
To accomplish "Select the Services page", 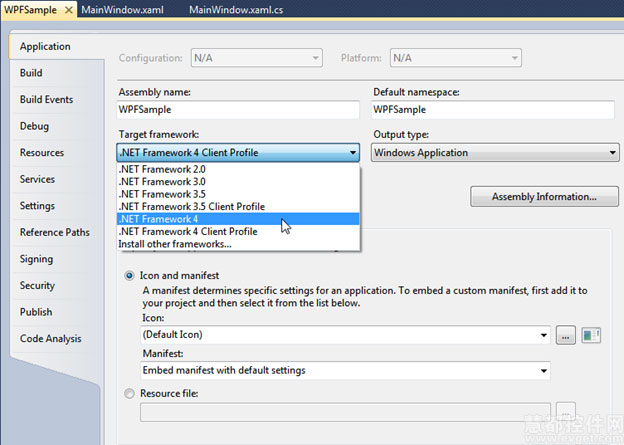I will (x=37, y=179).
